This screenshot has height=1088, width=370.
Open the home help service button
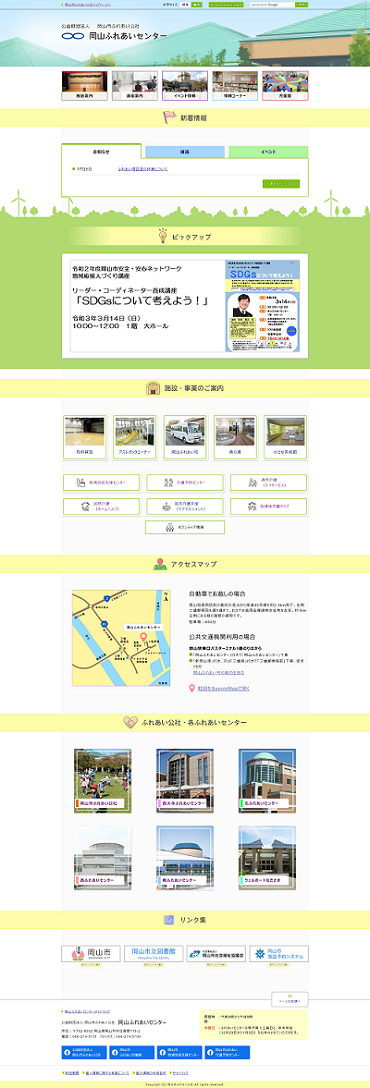[101, 506]
